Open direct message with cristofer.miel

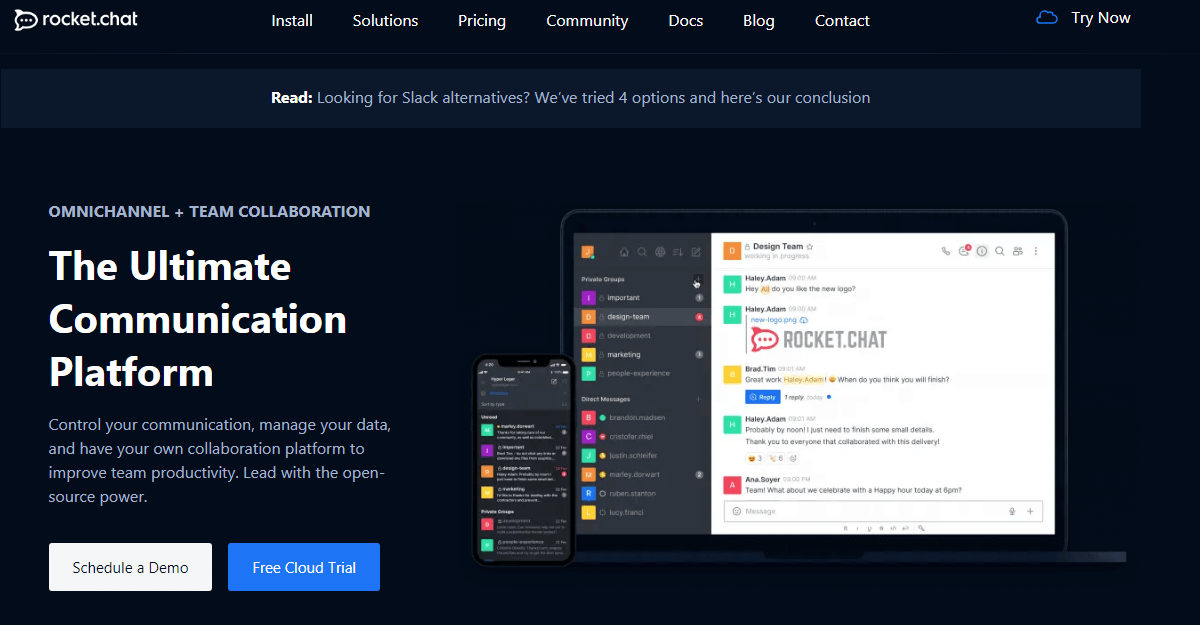[x=643, y=436]
